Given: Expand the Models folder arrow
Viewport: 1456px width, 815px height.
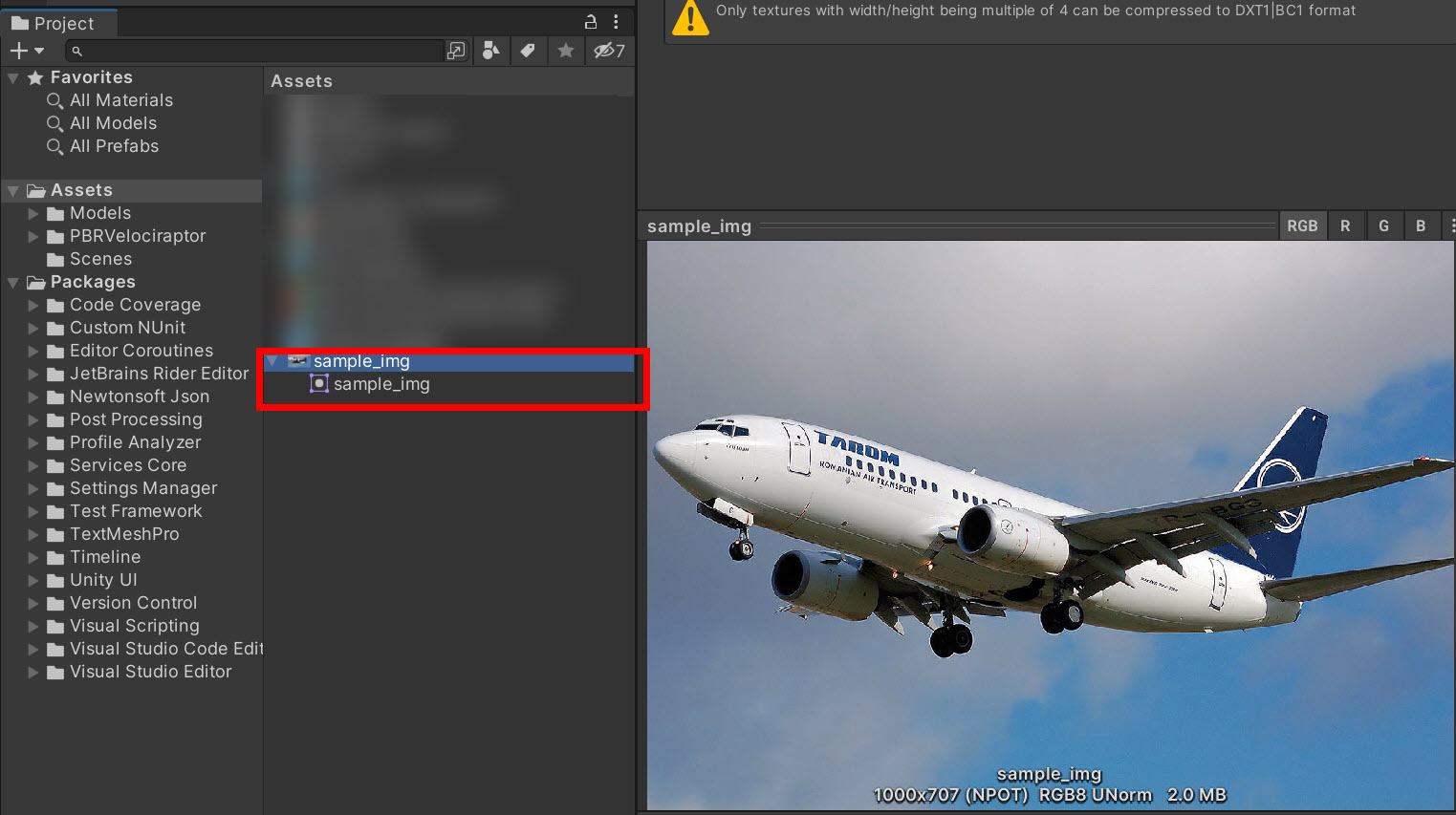Looking at the screenshot, I should click(33, 213).
